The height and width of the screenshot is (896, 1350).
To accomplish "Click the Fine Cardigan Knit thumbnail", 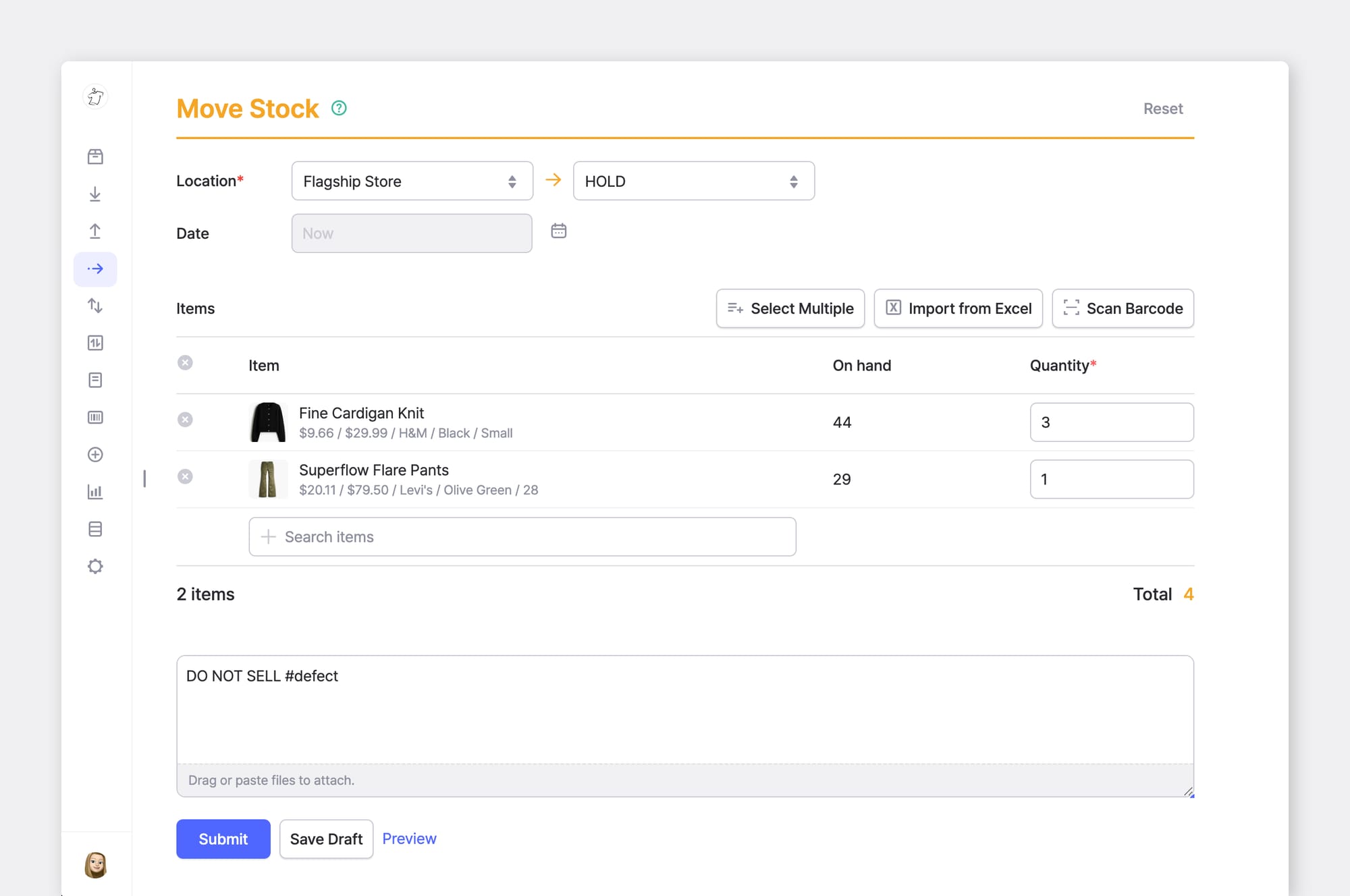I will tap(268, 422).
